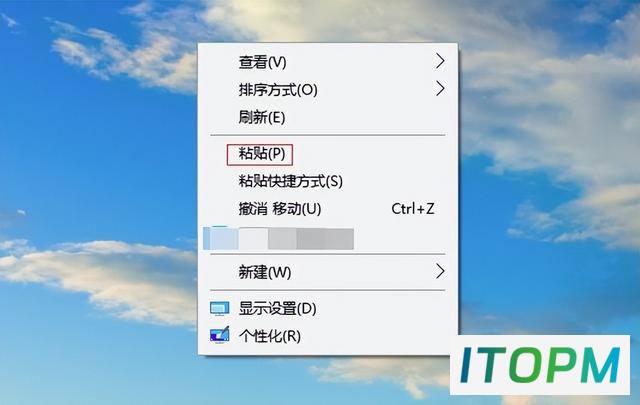Click the Ctrl+Z shortcut label
This screenshot has height=405, width=640.
pyautogui.click(x=413, y=209)
